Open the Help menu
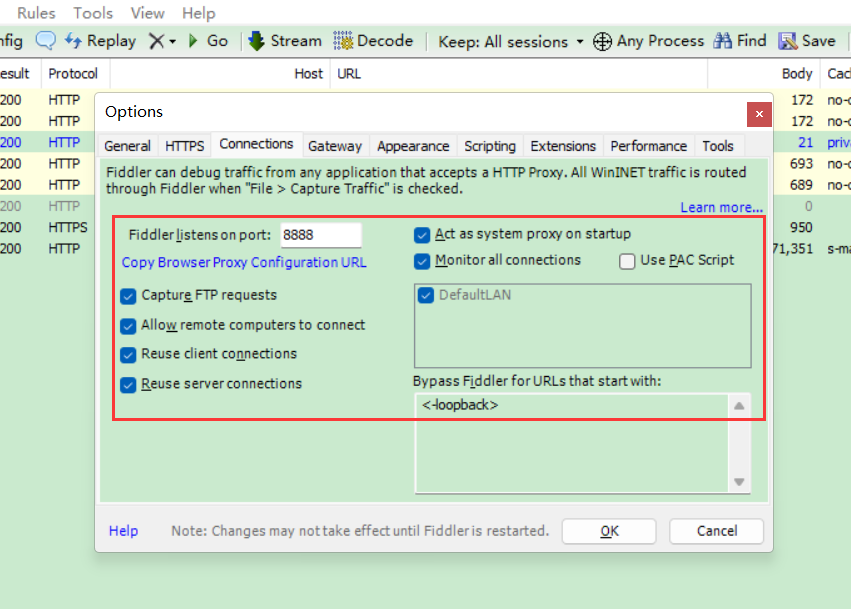The width and height of the screenshot is (851, 609). coord(199,13)
